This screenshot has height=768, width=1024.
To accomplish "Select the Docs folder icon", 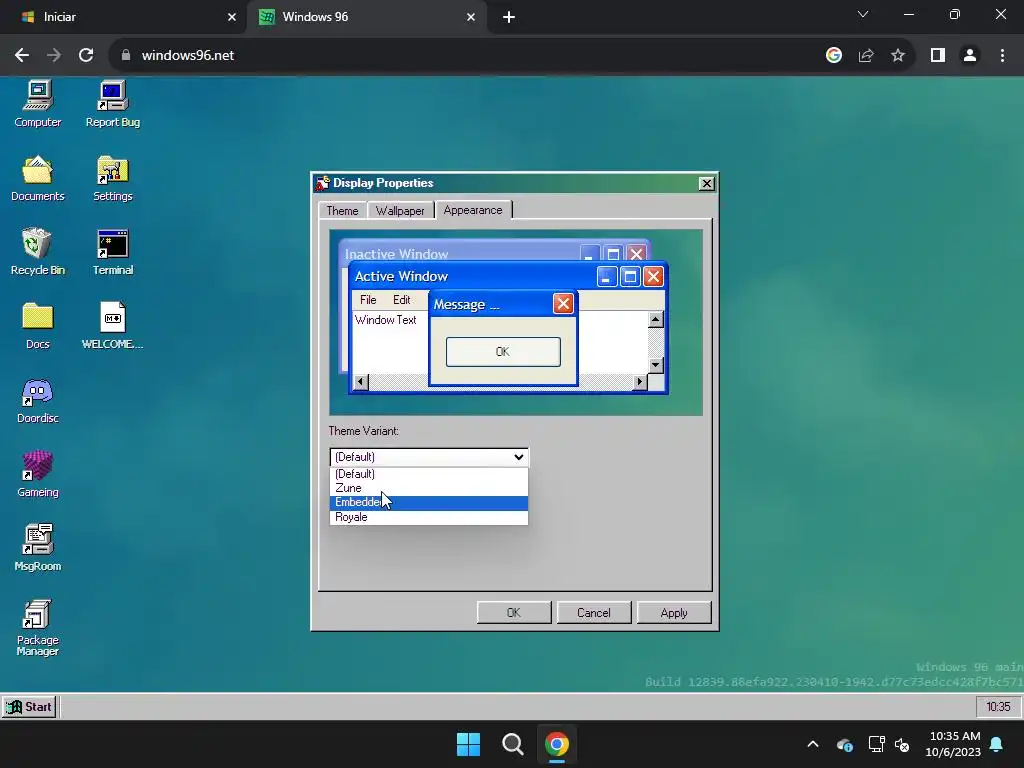I will (x=38, y=325).
